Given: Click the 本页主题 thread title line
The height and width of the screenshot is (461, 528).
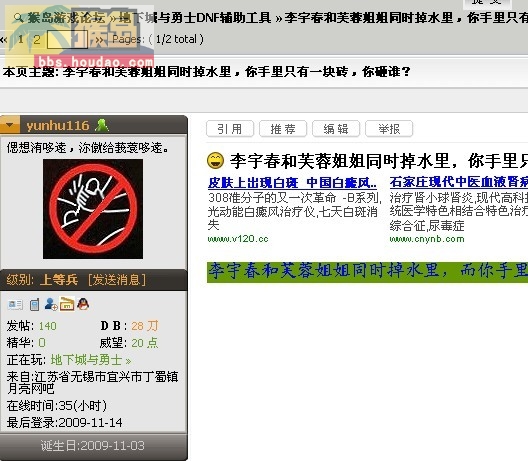Looking at the screenshot, I should coord(206,72).
